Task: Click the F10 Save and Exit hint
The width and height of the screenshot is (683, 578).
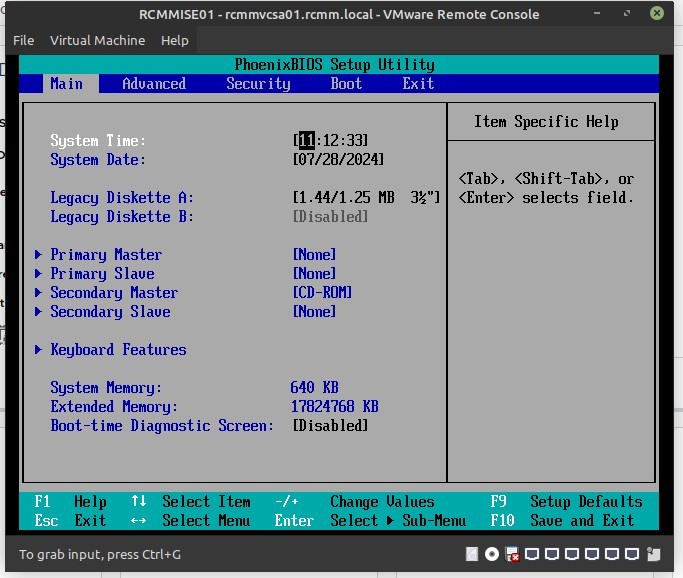Action: pos(562,521)
